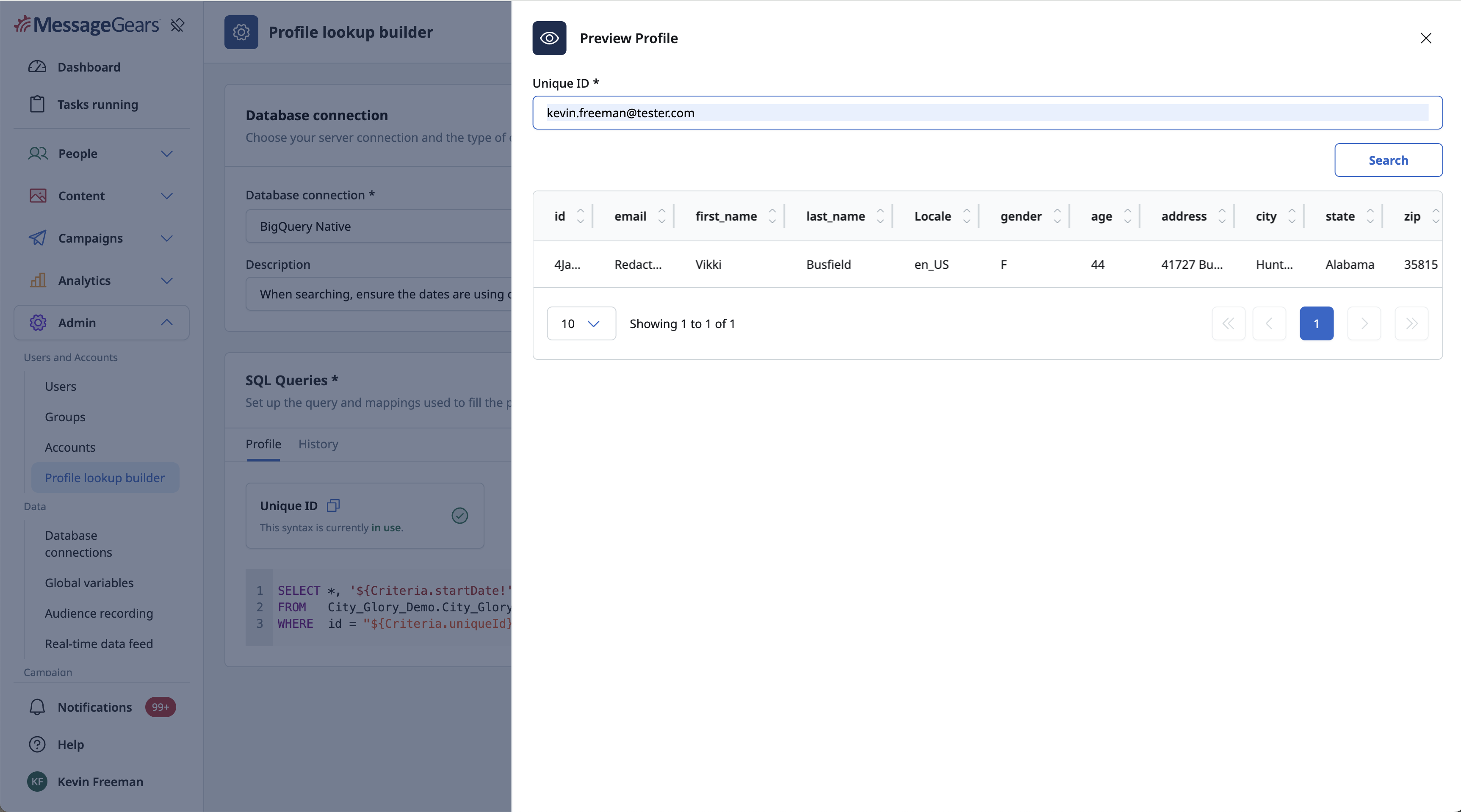
Task: Click the Search button
Action: click(x=1389, y=160)
